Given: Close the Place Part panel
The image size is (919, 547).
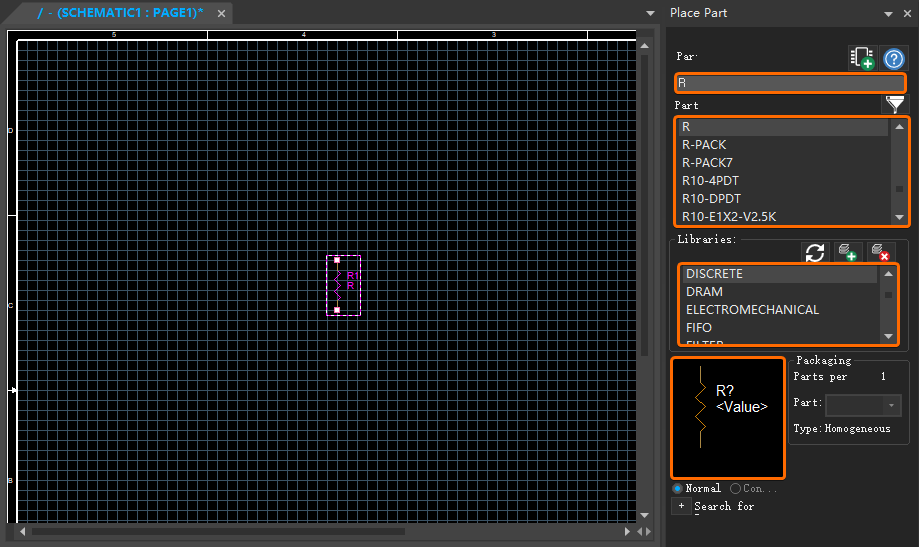Looking at the screenshot, I should point(908,13).
